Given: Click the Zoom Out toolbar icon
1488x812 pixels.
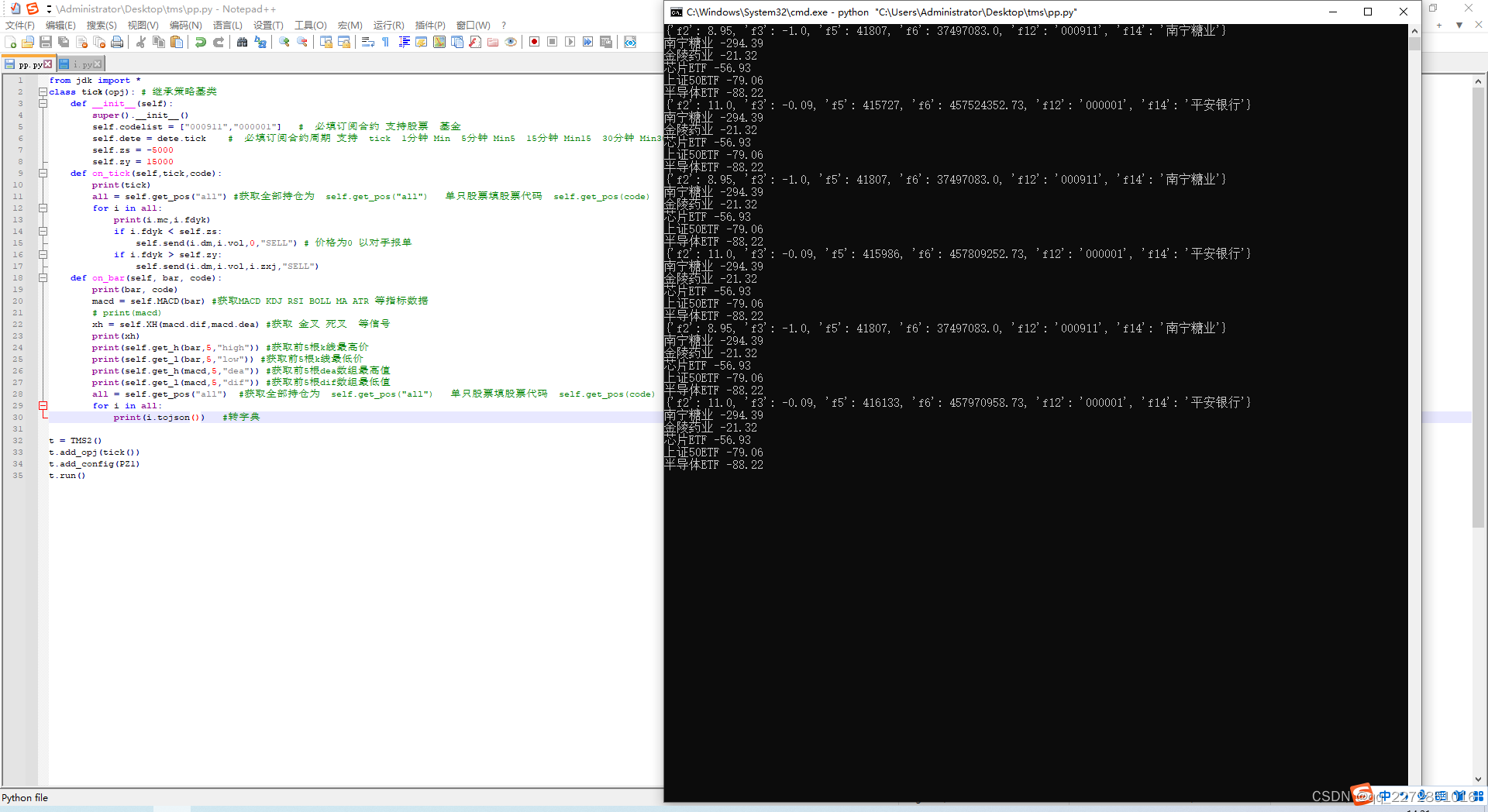Looking at the screenshot, I should pyautogui.click(x=302, y=42).
